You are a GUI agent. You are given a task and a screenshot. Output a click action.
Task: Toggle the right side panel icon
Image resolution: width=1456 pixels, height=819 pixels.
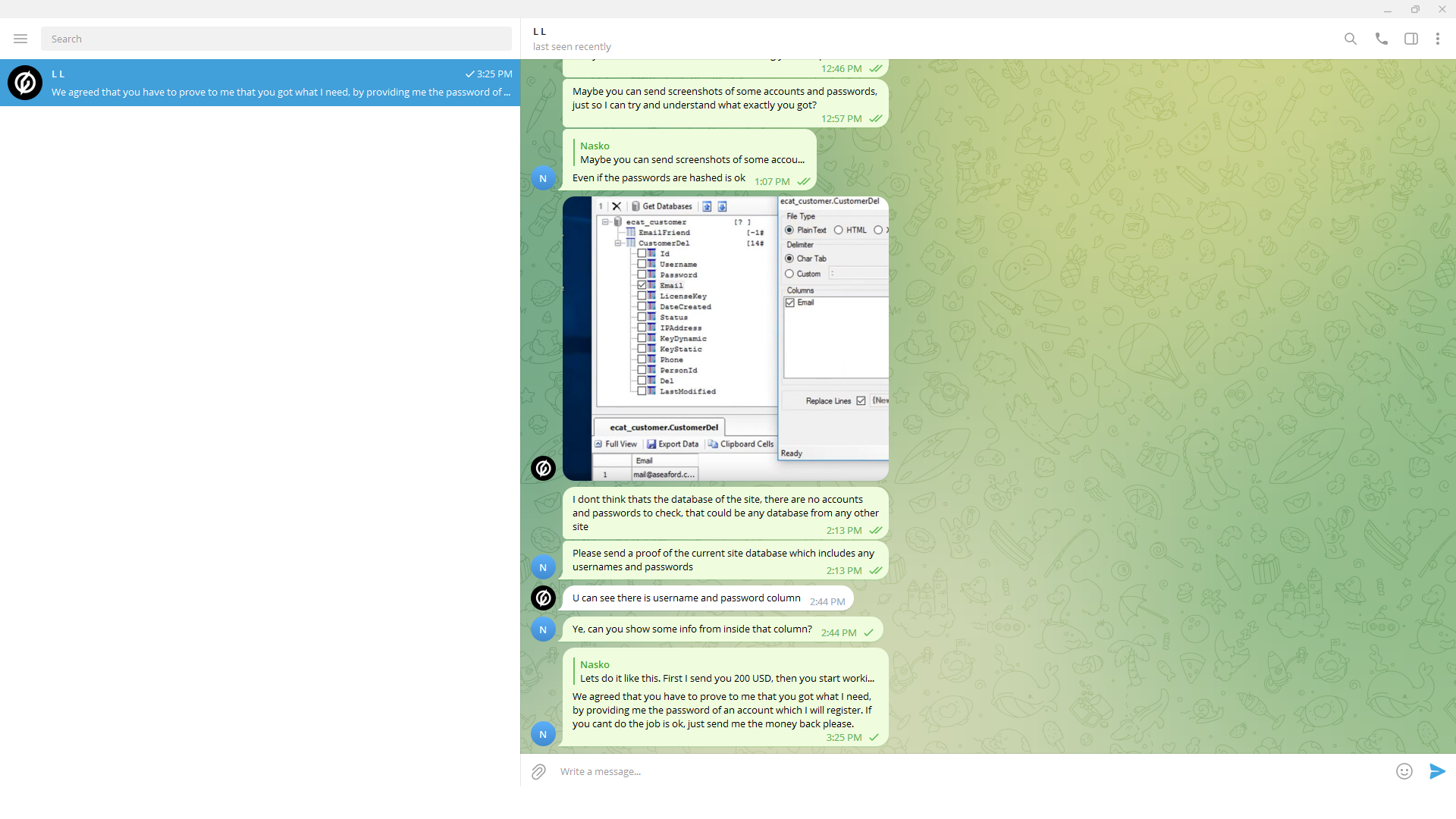coord(1410,39)
